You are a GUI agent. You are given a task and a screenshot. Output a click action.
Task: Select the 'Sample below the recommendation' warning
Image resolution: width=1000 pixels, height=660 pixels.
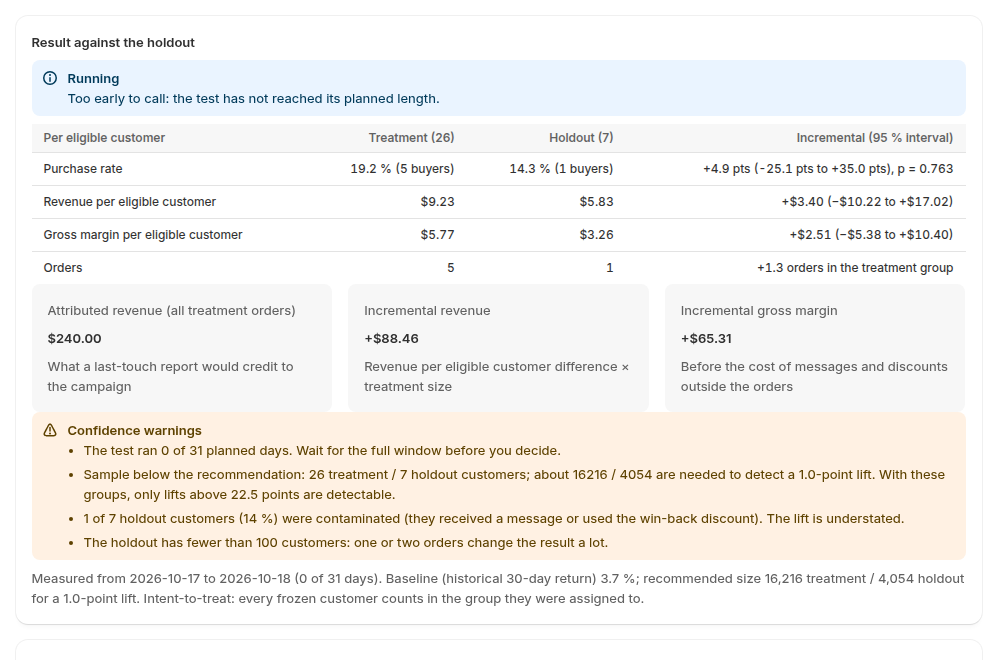514,485
